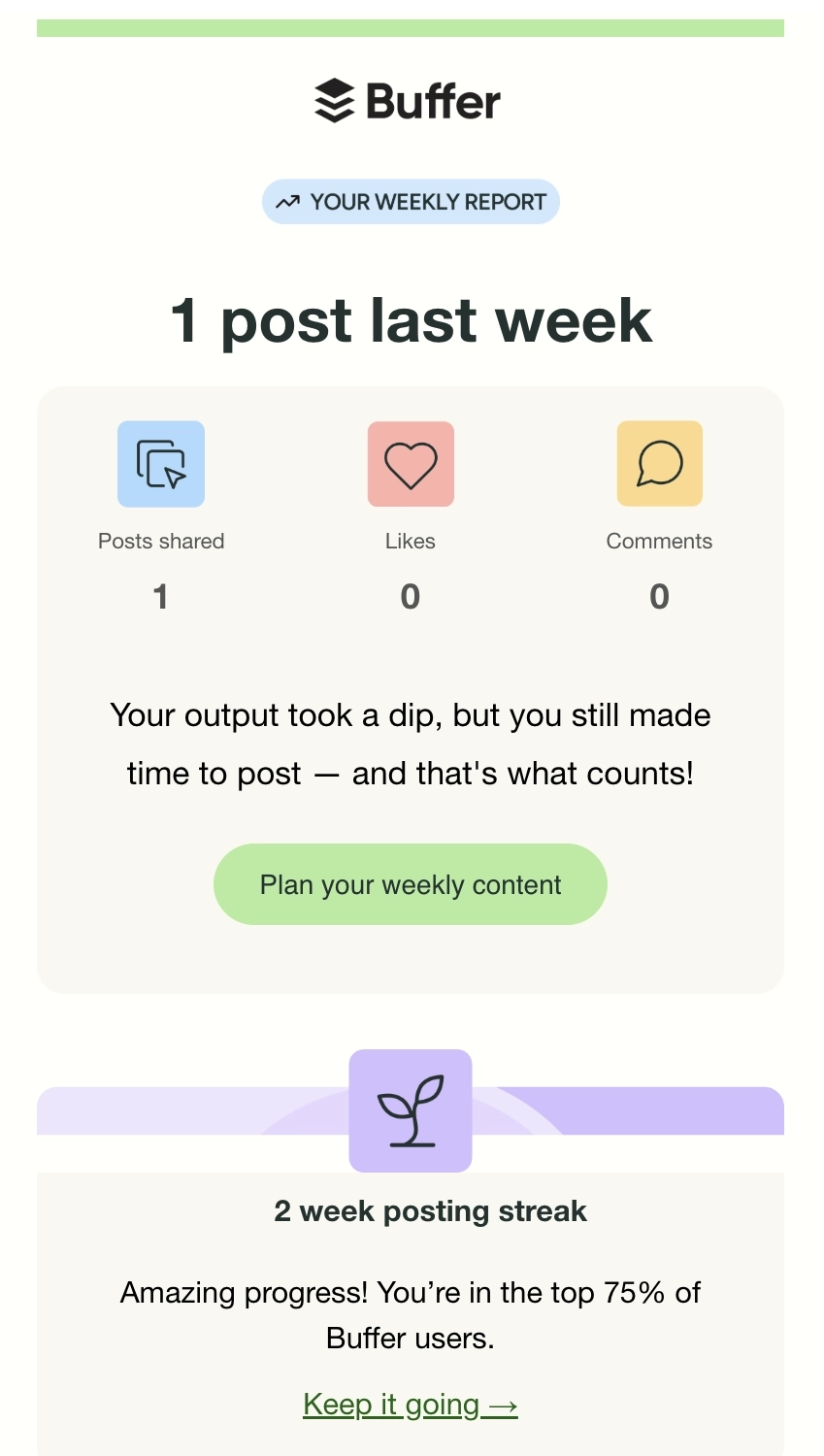Open the Keep it going link
824x1456 pixels.
(x=411, y=1404)
